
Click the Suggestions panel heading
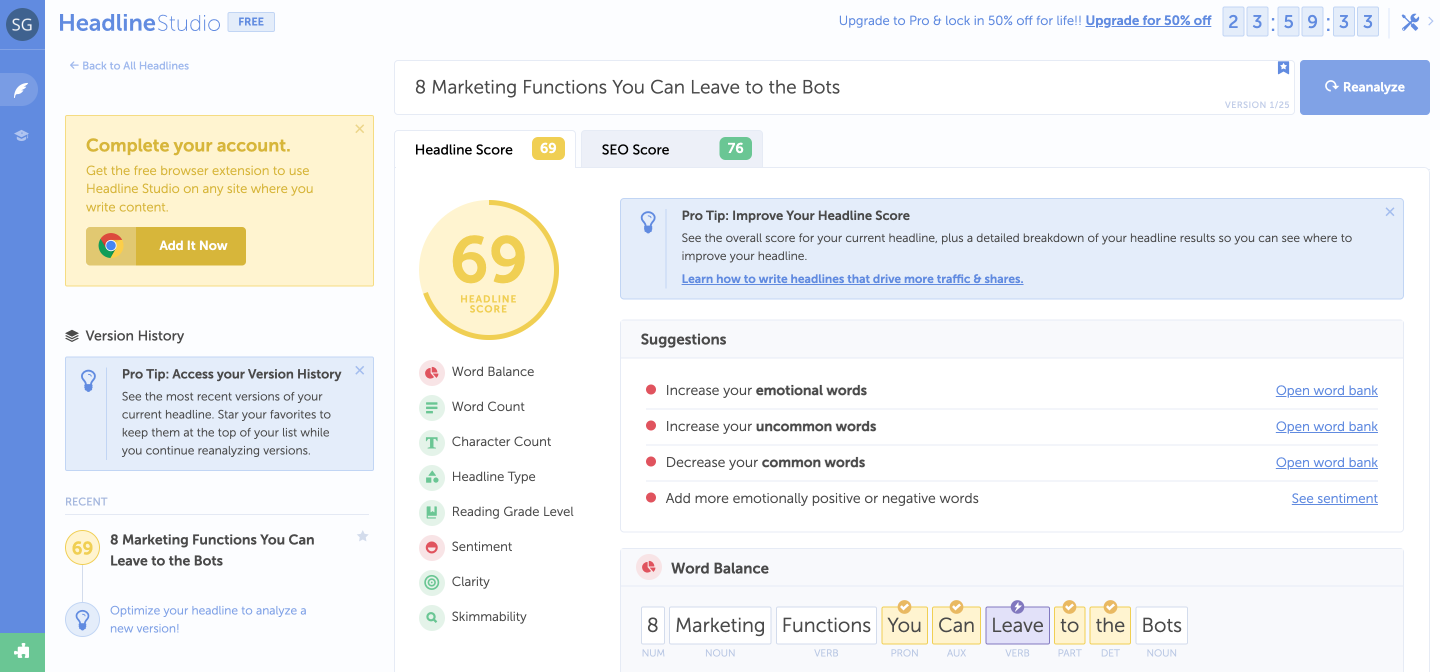pos(684,340)
